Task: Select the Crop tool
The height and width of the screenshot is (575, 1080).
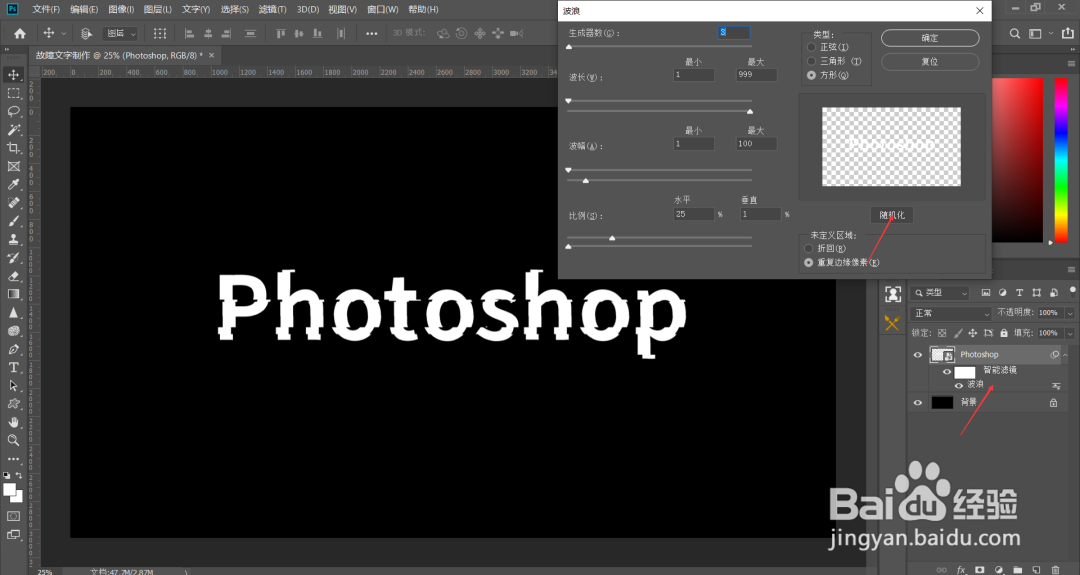Action: tap(14, 148)
